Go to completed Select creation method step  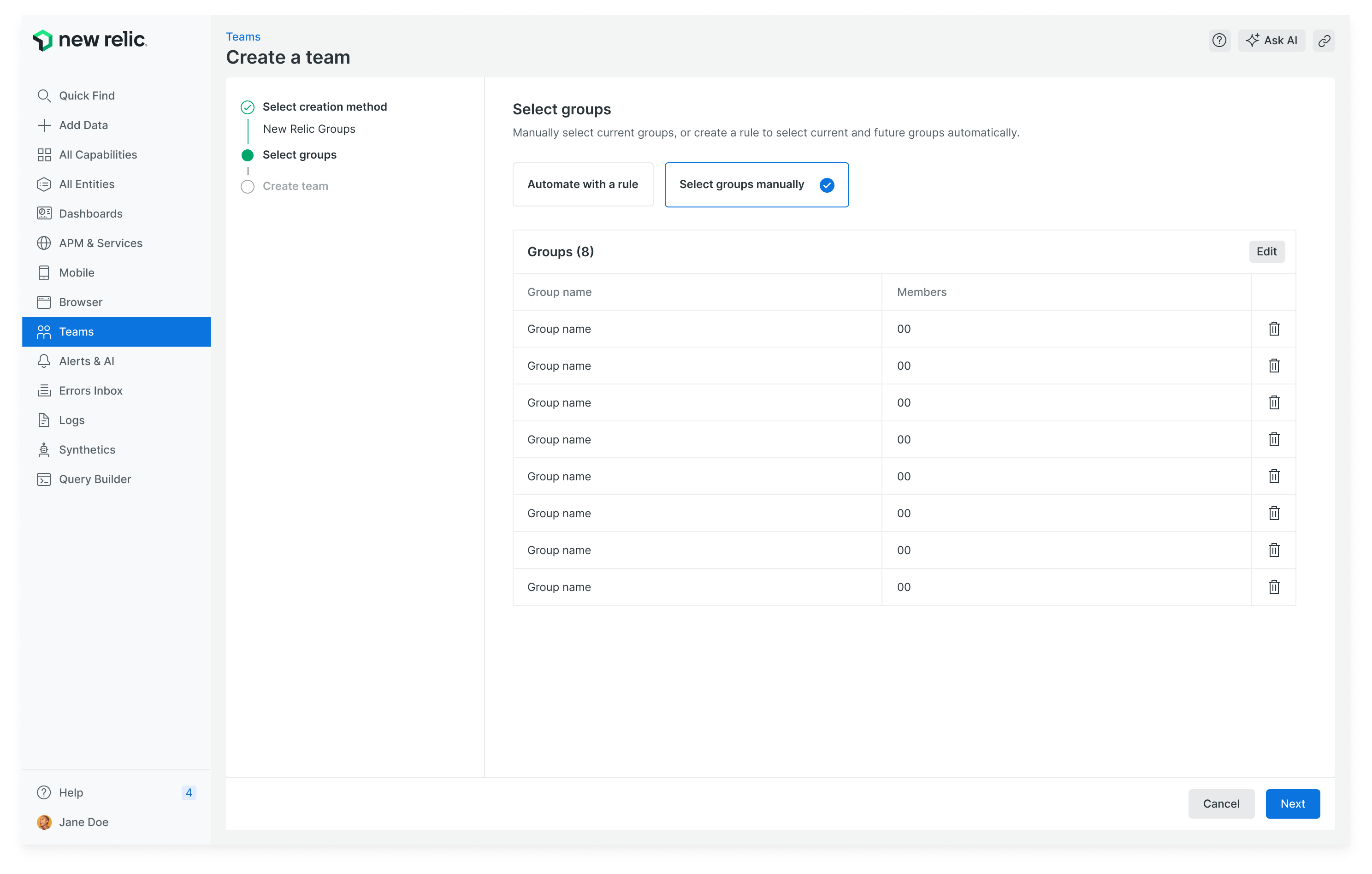324,107
